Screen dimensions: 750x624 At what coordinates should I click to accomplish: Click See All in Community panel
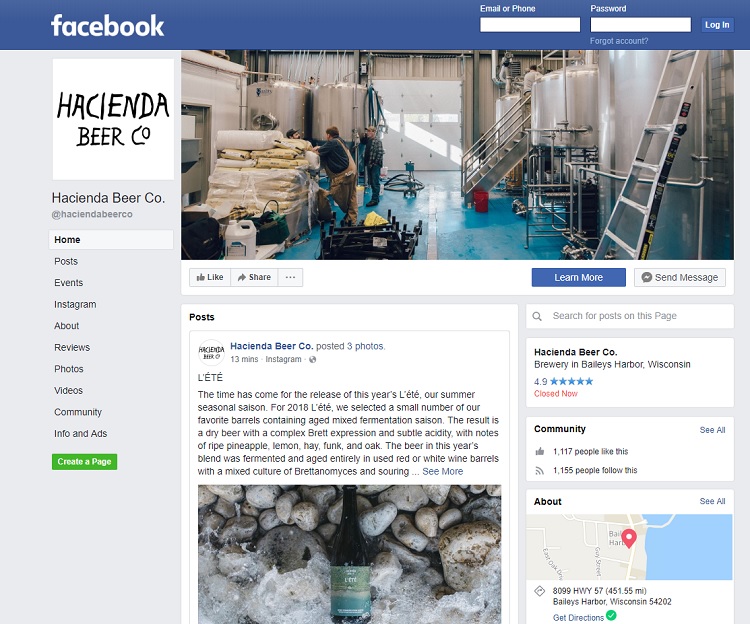click(712, 430)
